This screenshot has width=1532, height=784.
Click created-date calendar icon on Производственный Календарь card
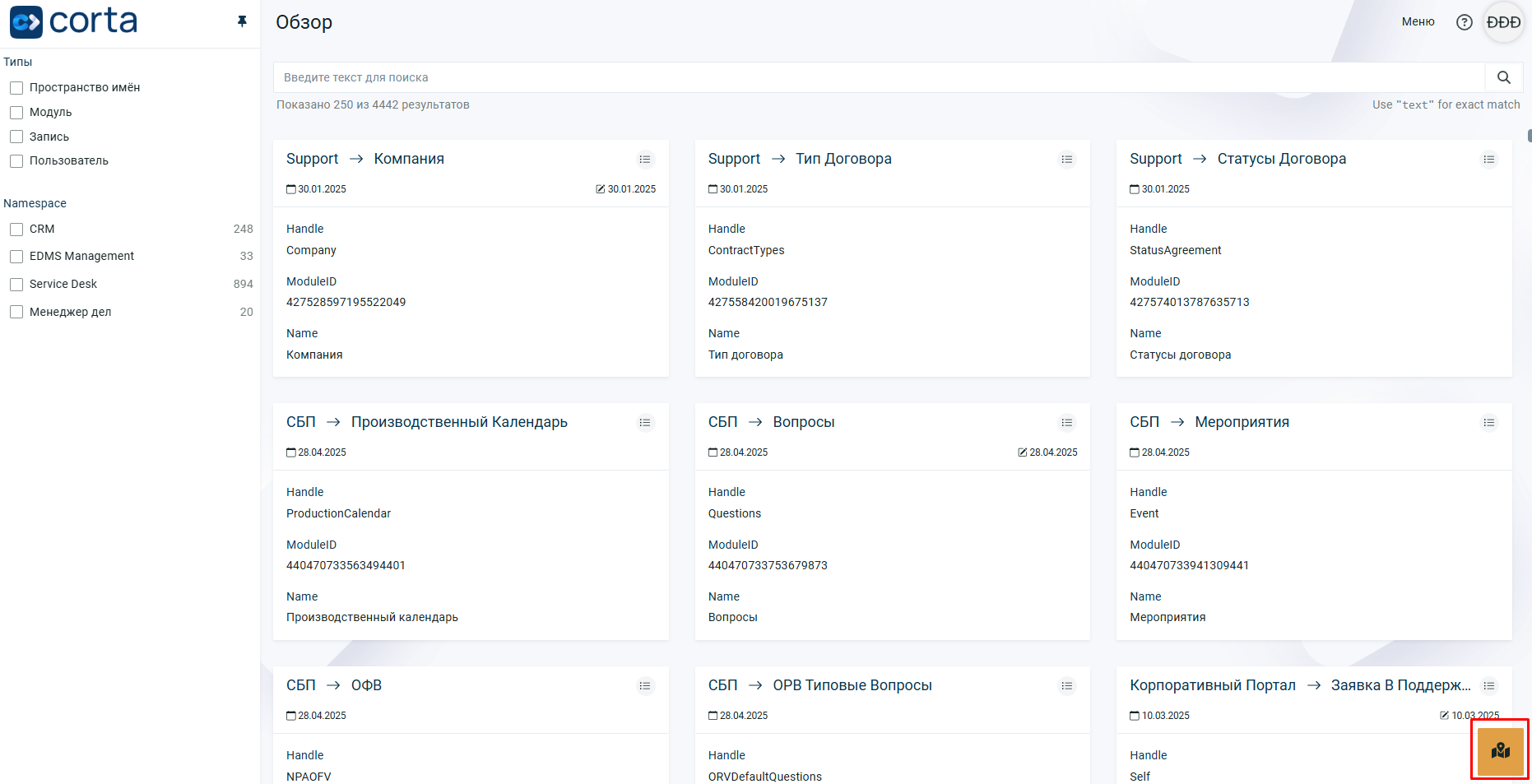(291, 452)
